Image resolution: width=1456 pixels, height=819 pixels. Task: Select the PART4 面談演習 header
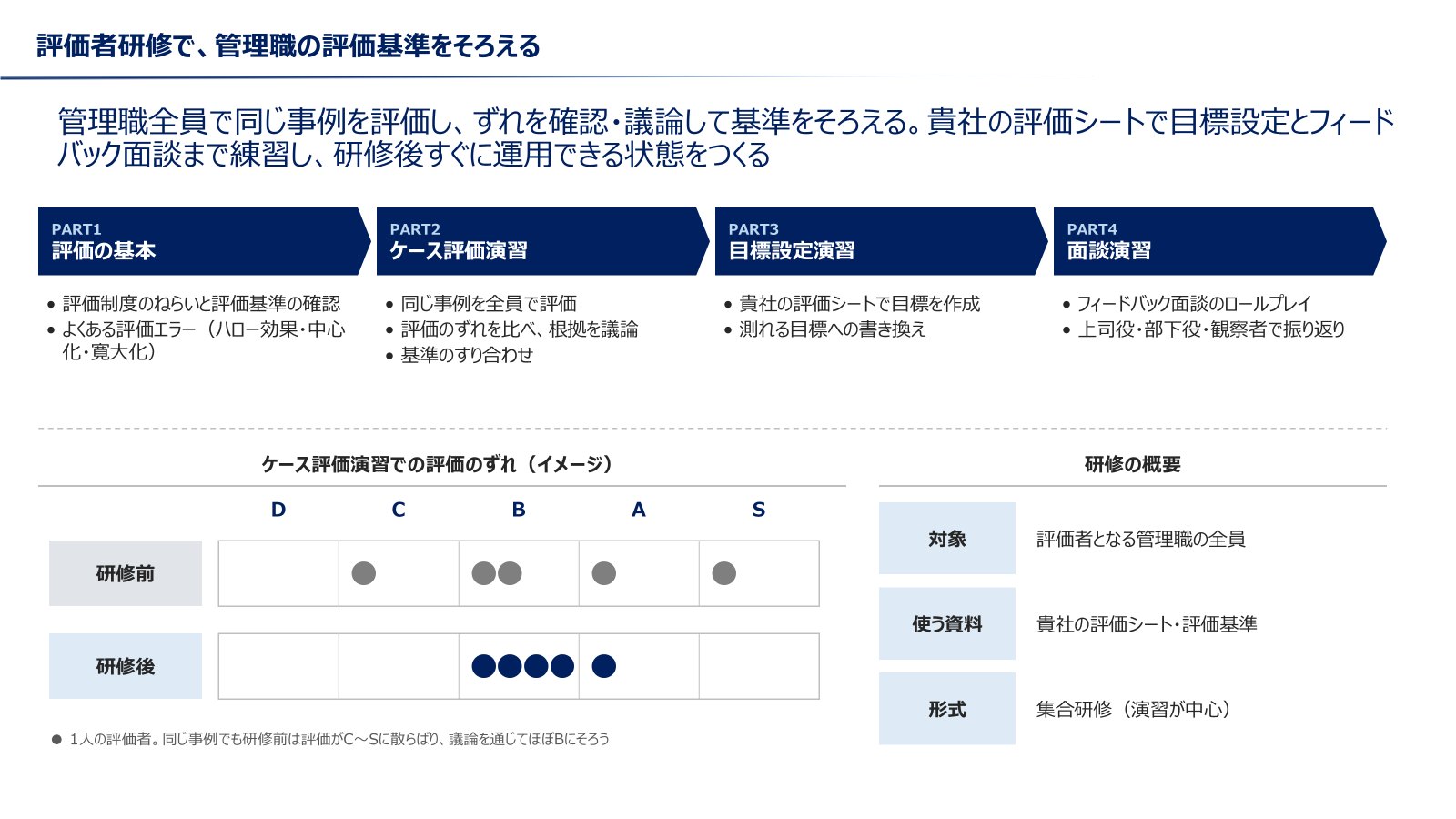1219,241
